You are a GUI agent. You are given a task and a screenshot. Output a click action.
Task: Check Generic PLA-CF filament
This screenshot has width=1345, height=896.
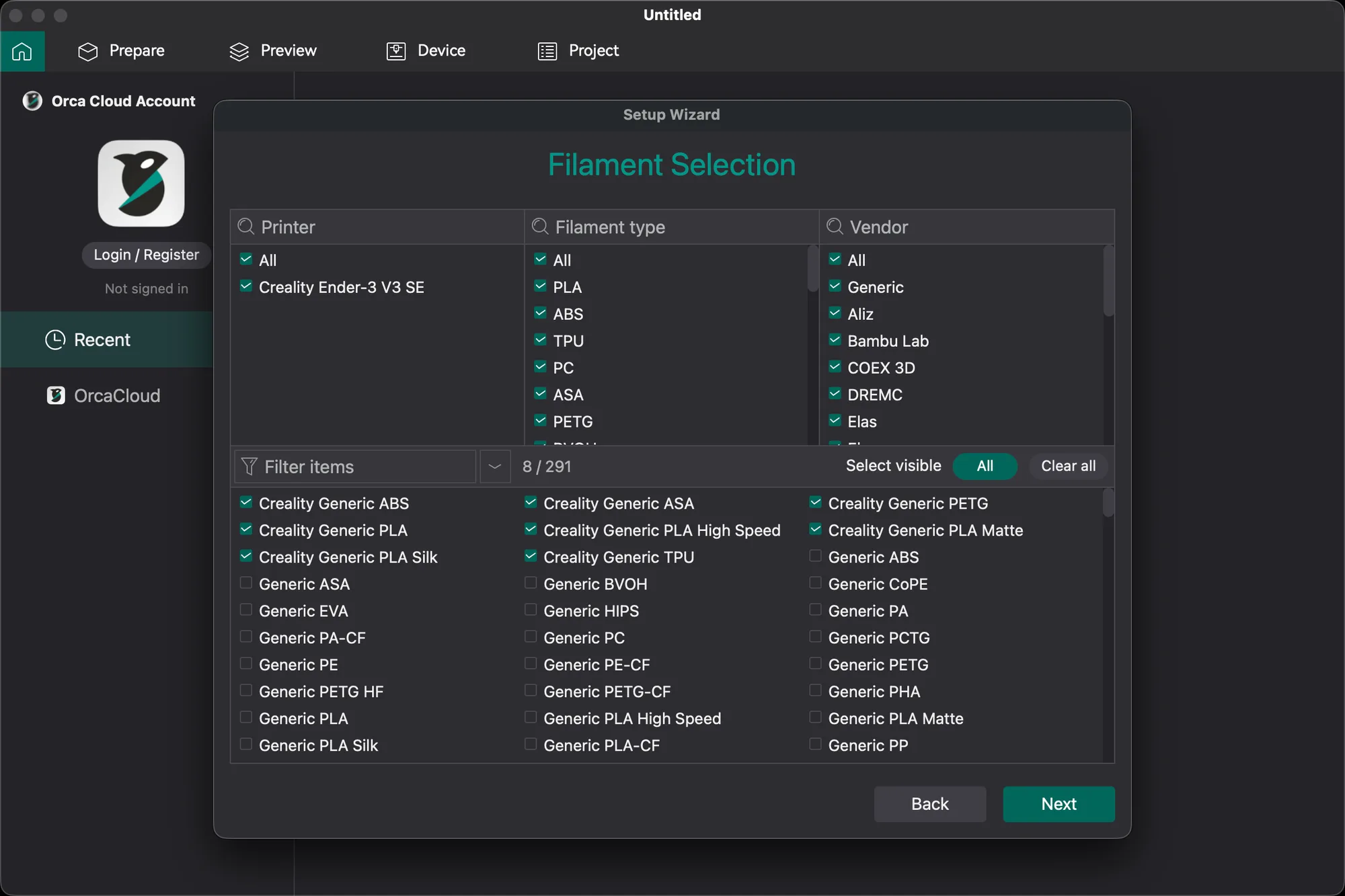pos(531,745)
